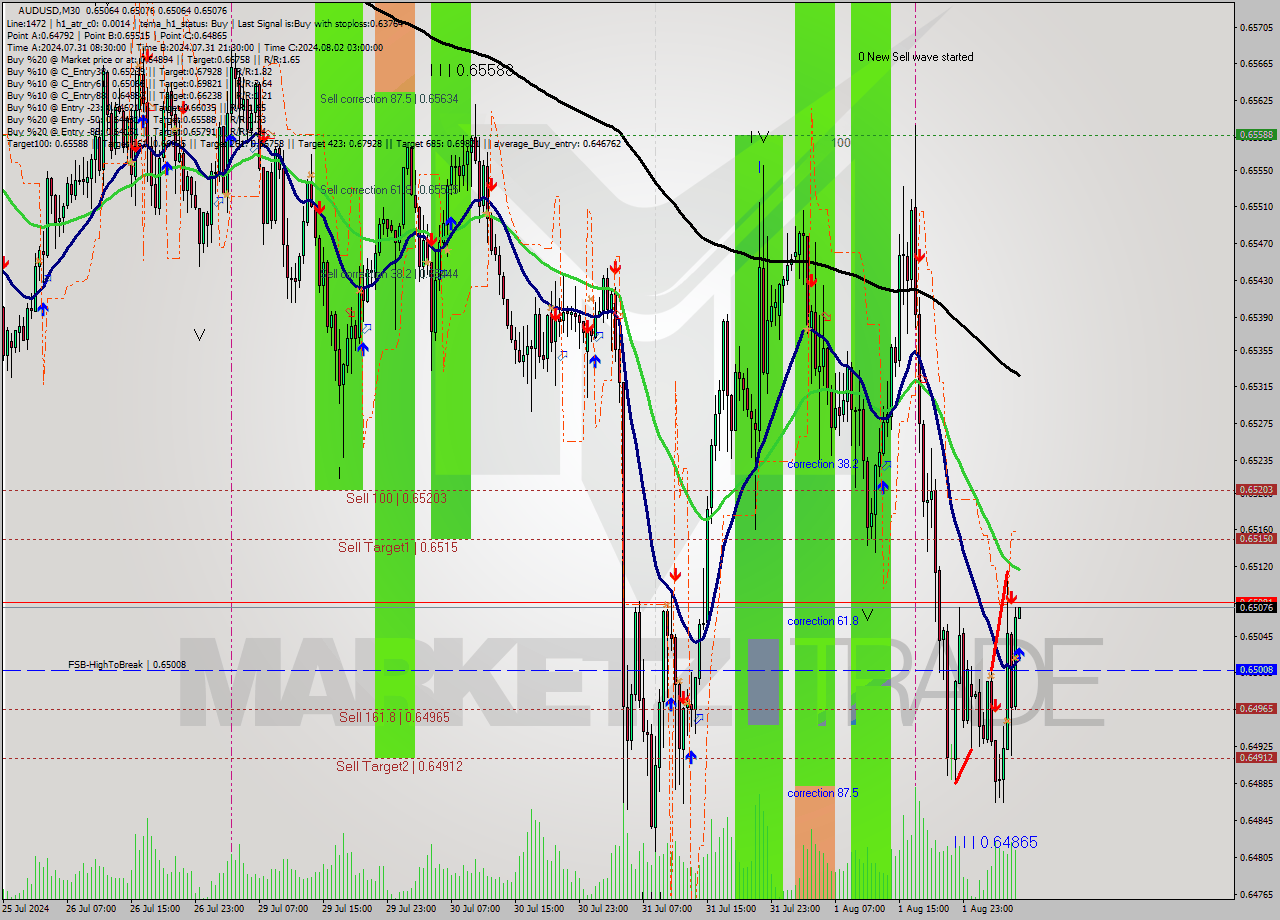This screenshot has height=920, width=1280.
Task: Click the green 0.65588 price axis tag
Action: (x=1256, y=134)
